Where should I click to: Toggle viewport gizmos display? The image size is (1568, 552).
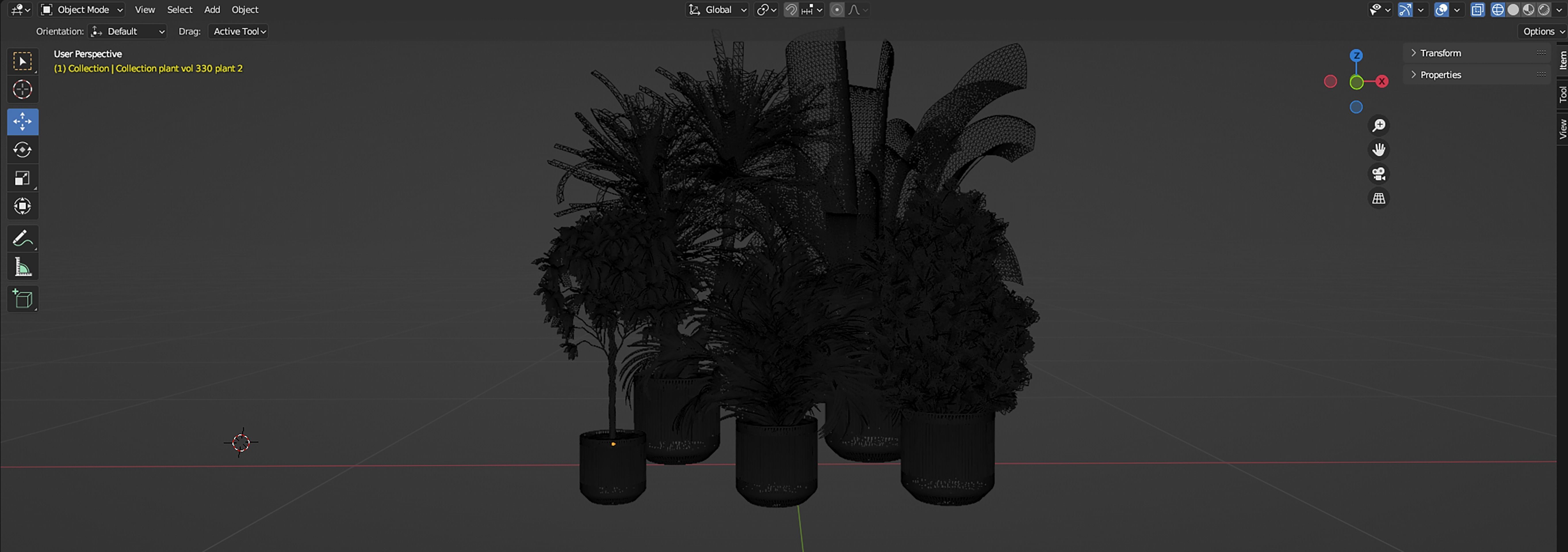pyautogui.click(x=1405, y=10)
